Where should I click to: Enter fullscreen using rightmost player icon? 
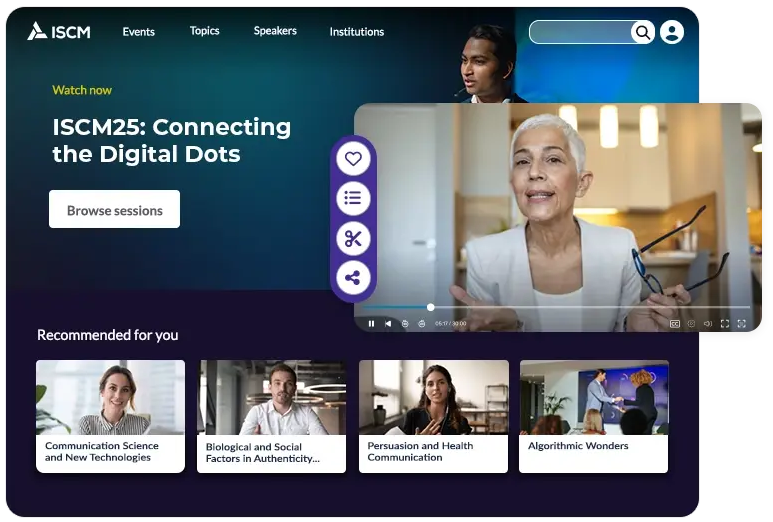(x=741, y=323)
